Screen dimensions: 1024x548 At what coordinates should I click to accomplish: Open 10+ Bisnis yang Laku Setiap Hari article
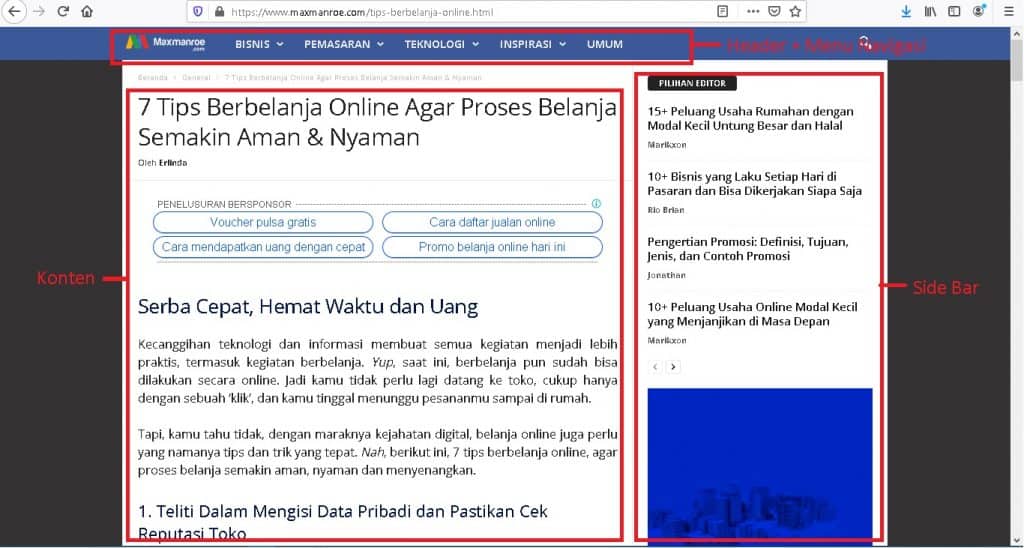point(755,184)
